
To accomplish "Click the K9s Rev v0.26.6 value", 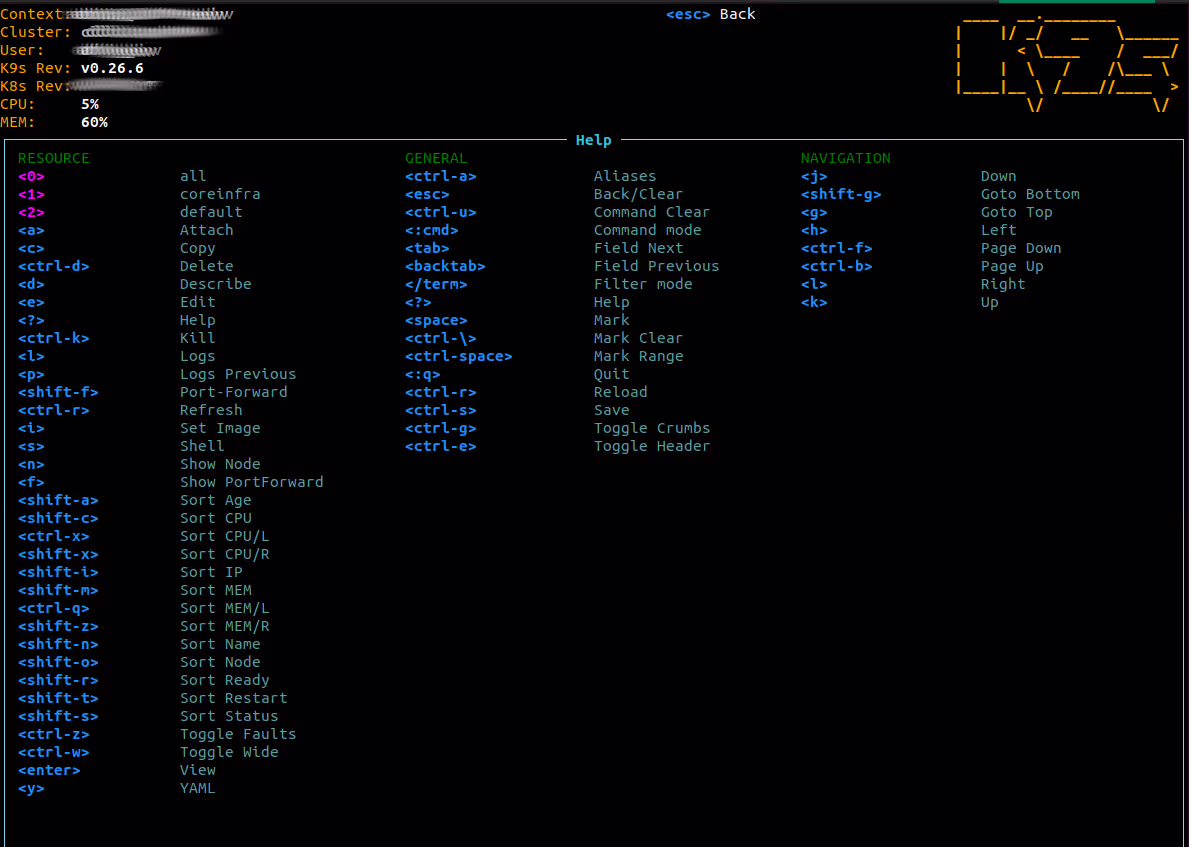I will coord(112,68).
